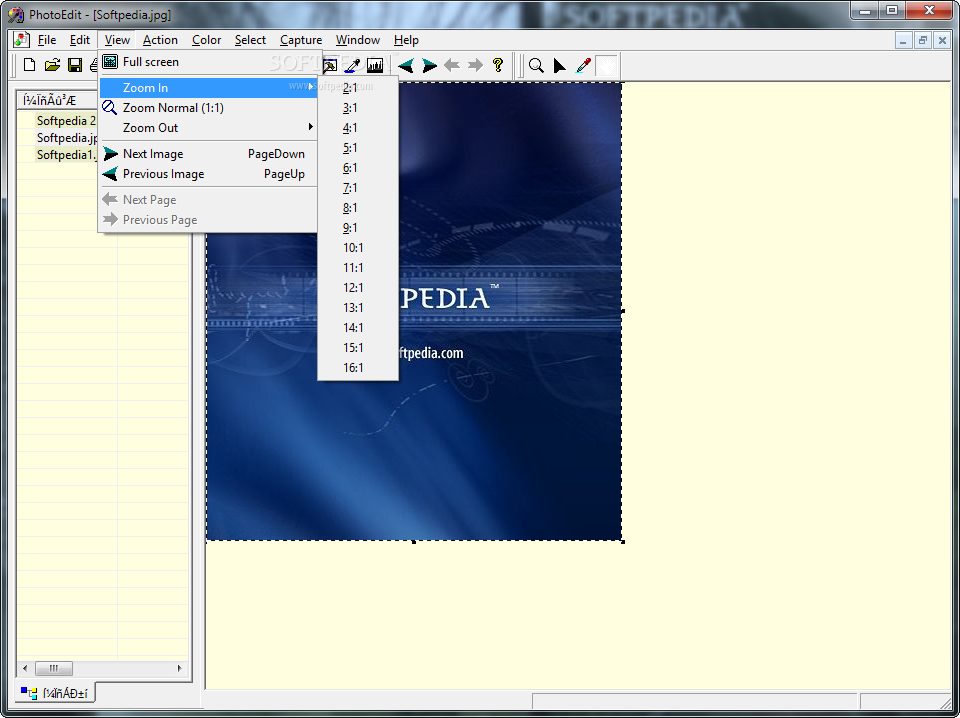Select Softpedia1. file in list

click(x=66, y=155)
